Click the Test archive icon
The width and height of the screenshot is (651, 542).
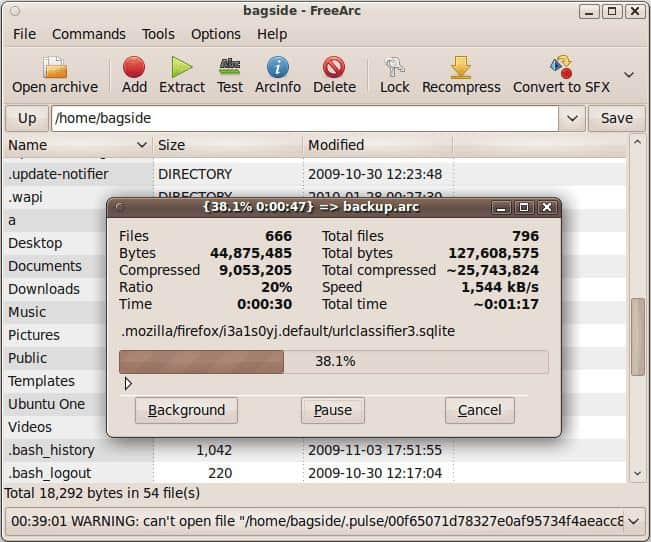pos(230,67)
